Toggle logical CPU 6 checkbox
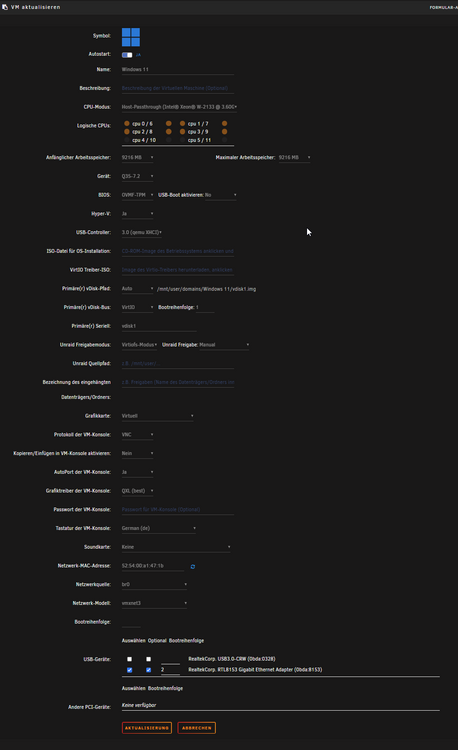 click(168, 123)
